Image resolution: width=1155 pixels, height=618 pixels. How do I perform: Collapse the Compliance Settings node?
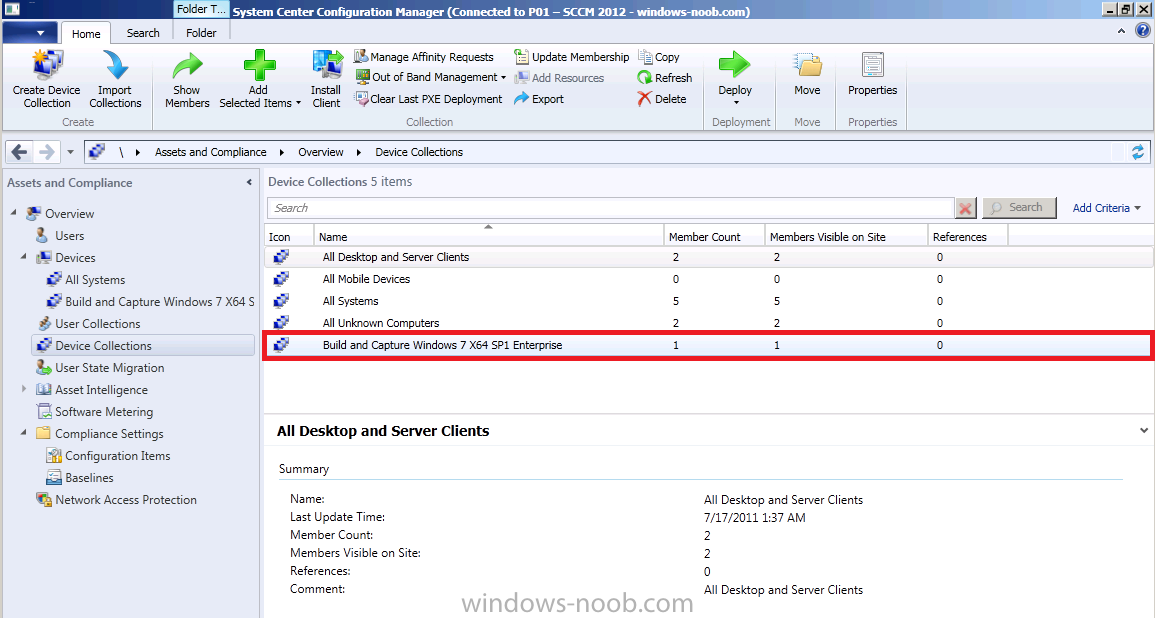[24, 433]
